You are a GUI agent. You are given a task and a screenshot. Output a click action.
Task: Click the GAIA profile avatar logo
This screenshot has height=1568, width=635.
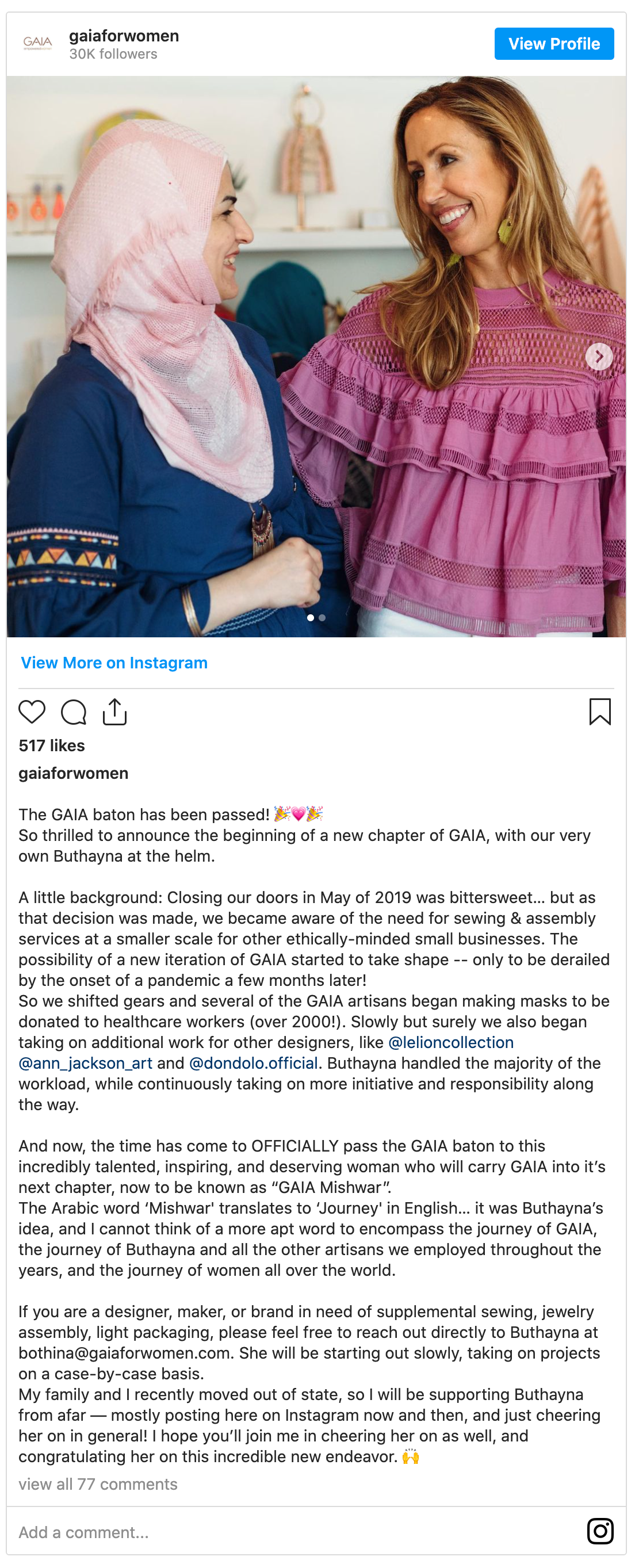coord(38,43)
